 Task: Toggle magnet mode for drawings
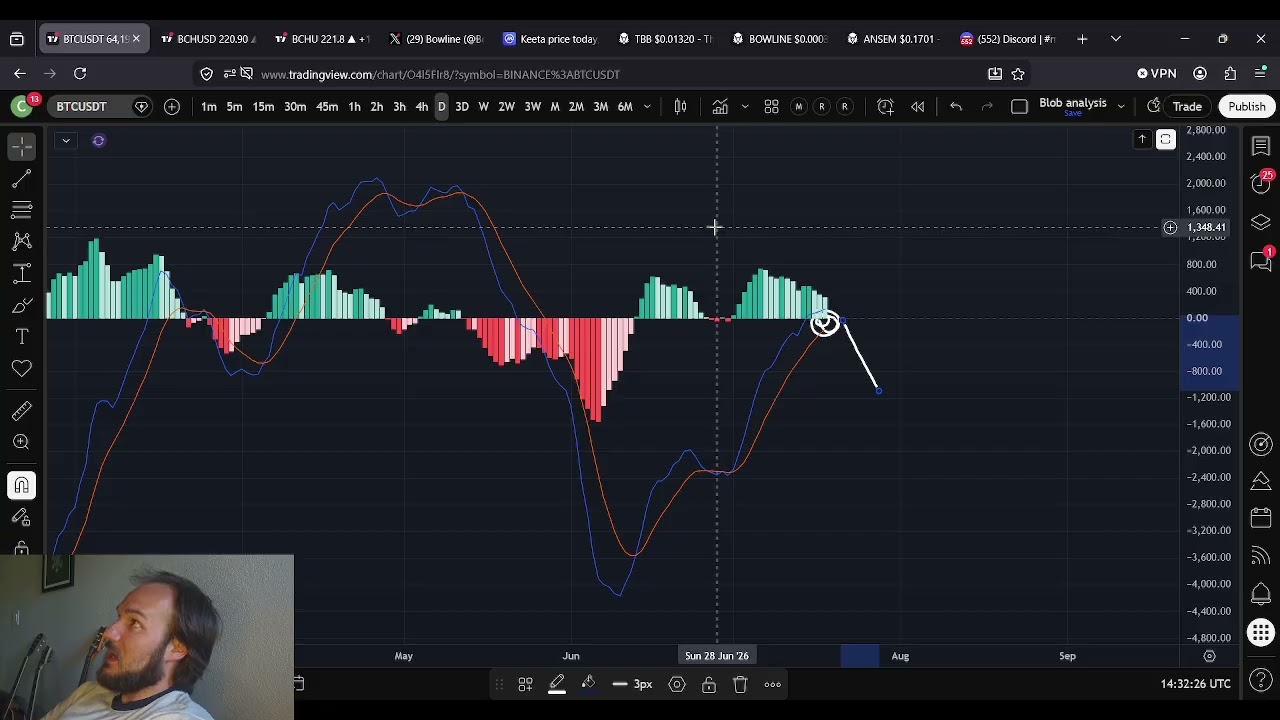(21, 486)
